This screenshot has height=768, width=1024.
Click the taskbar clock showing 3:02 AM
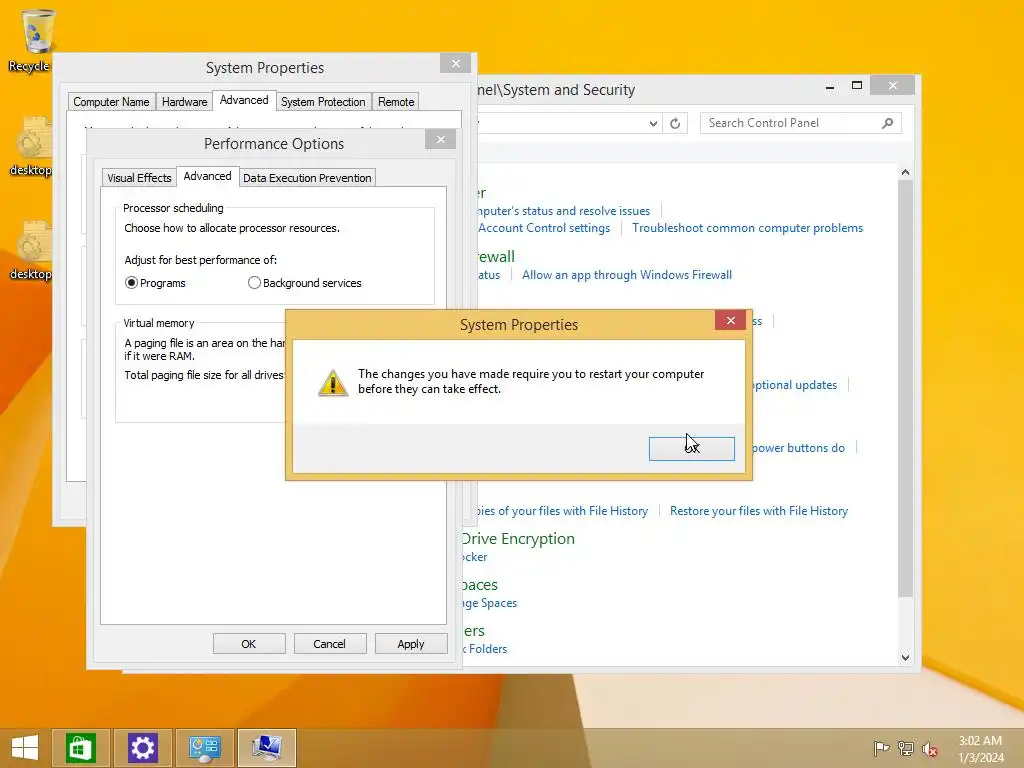(x=980, y=749)
